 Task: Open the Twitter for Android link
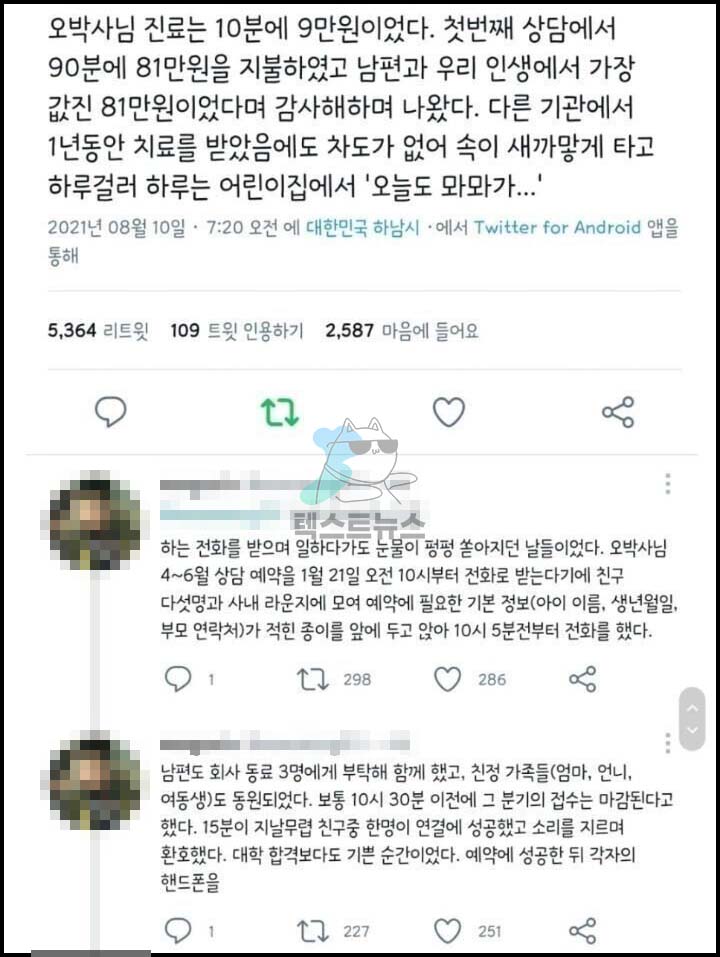pyautogui.click(x=558, y=228)
